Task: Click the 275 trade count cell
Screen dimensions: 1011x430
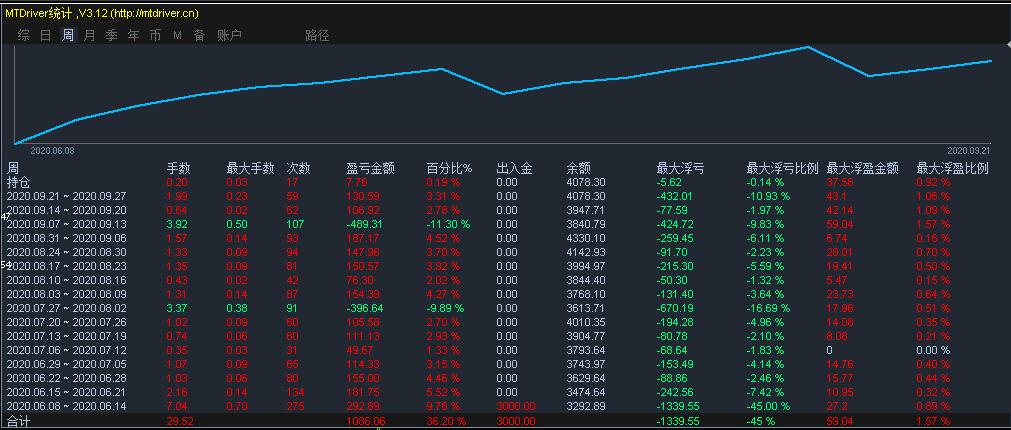Action: click(295, 406)
